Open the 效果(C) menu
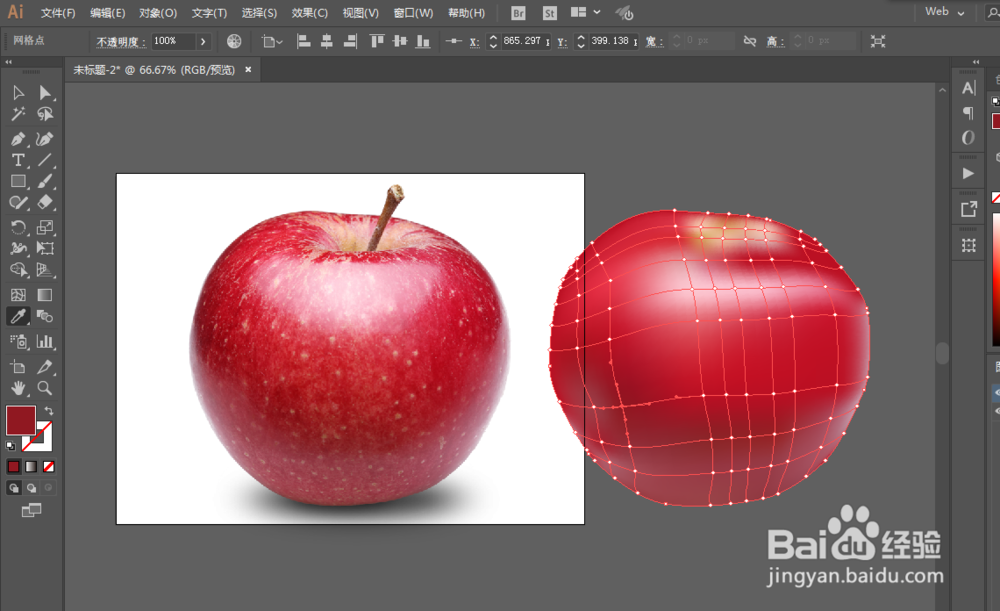Image resolution: width=1000 pixels, height=611 pixels. tap(309, 13)
